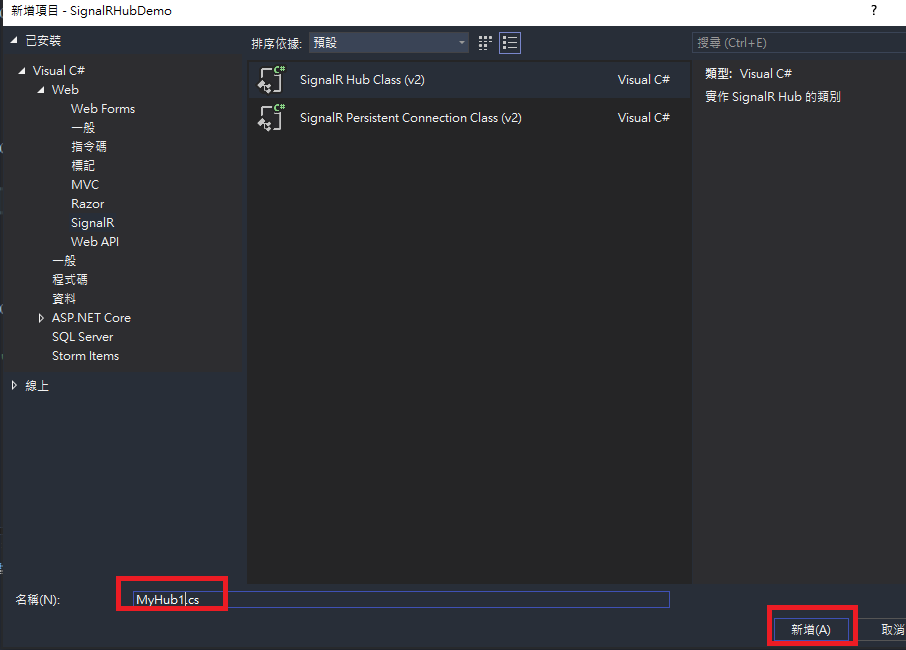Select SignalR category in tree
906x650 pixels.
tap(92, 222)
